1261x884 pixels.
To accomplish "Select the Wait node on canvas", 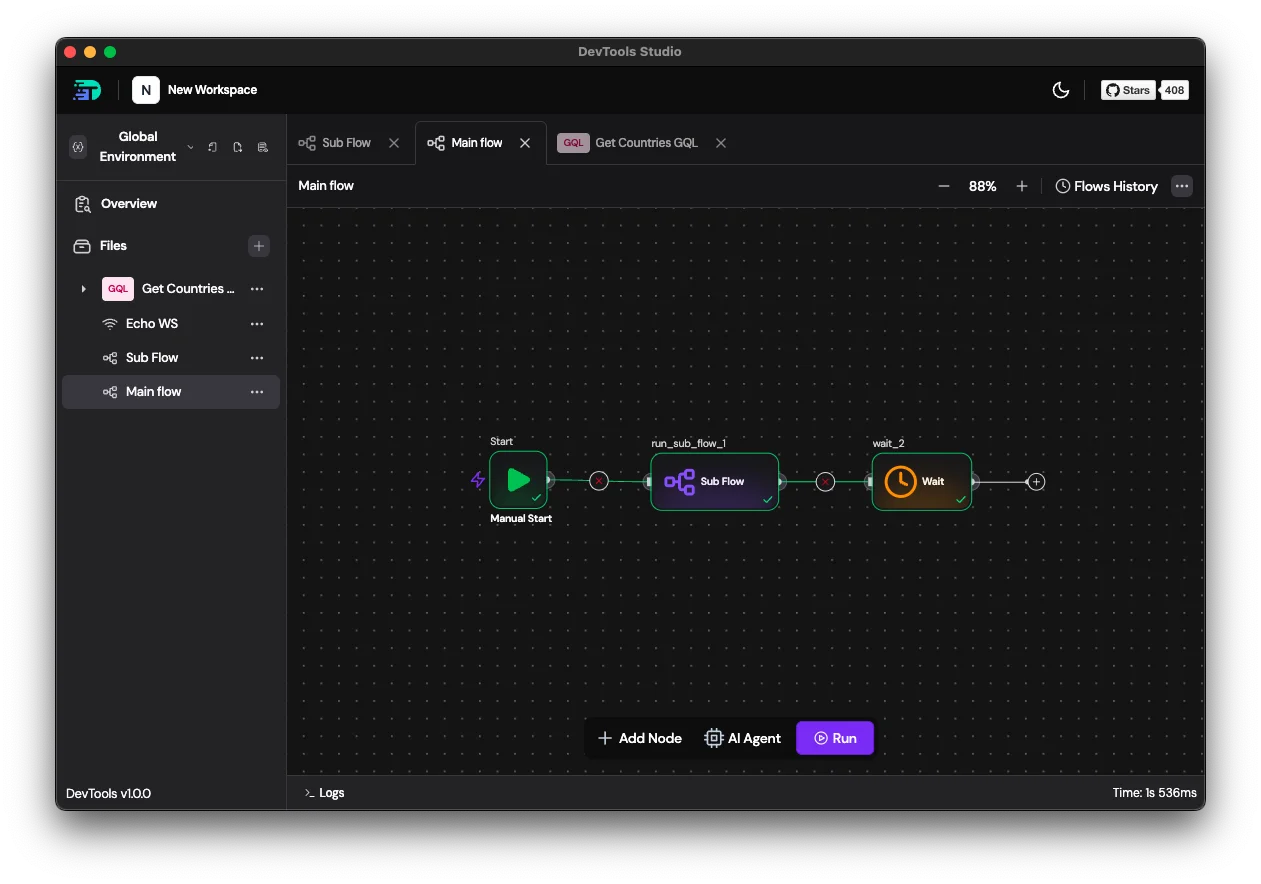I will (x=922, y=482).
